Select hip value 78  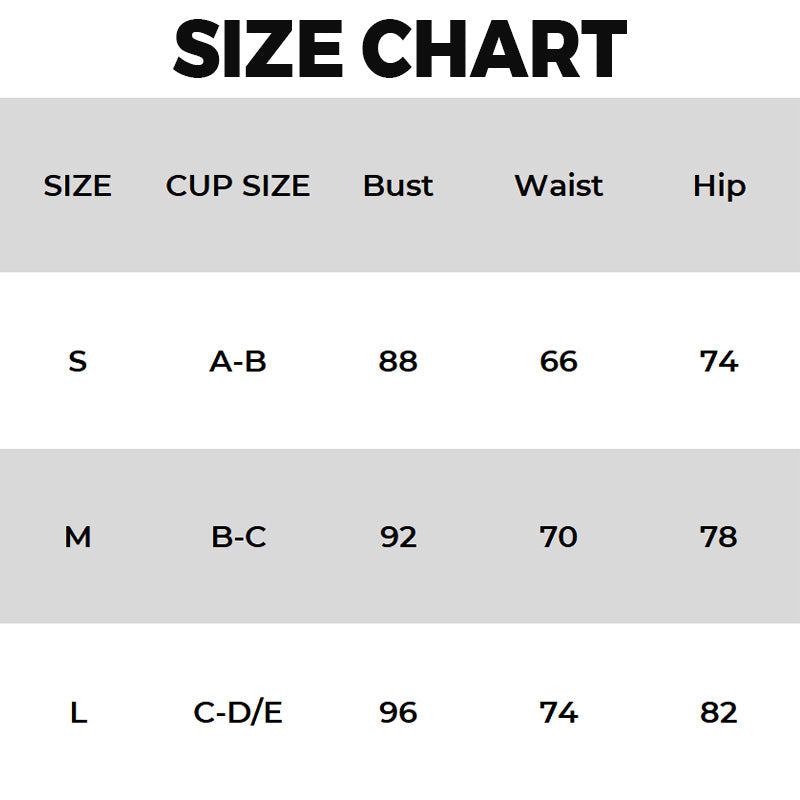[x=719, y=537]
